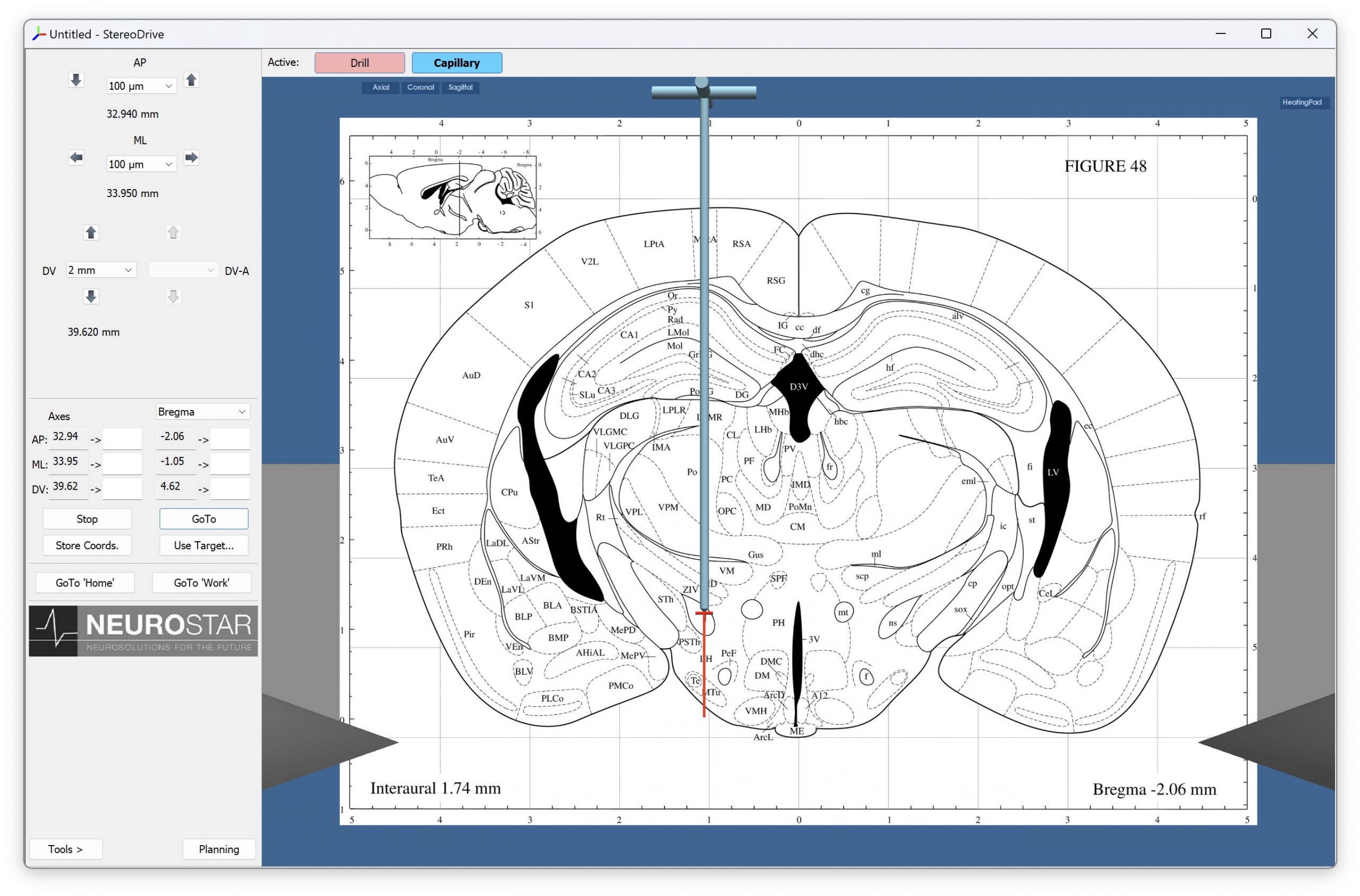The height and width of the screenshot is (896, 1360).
Task: Move ML right using the right arrow icon
Action: pyautogui.click(x=192, y=158)
